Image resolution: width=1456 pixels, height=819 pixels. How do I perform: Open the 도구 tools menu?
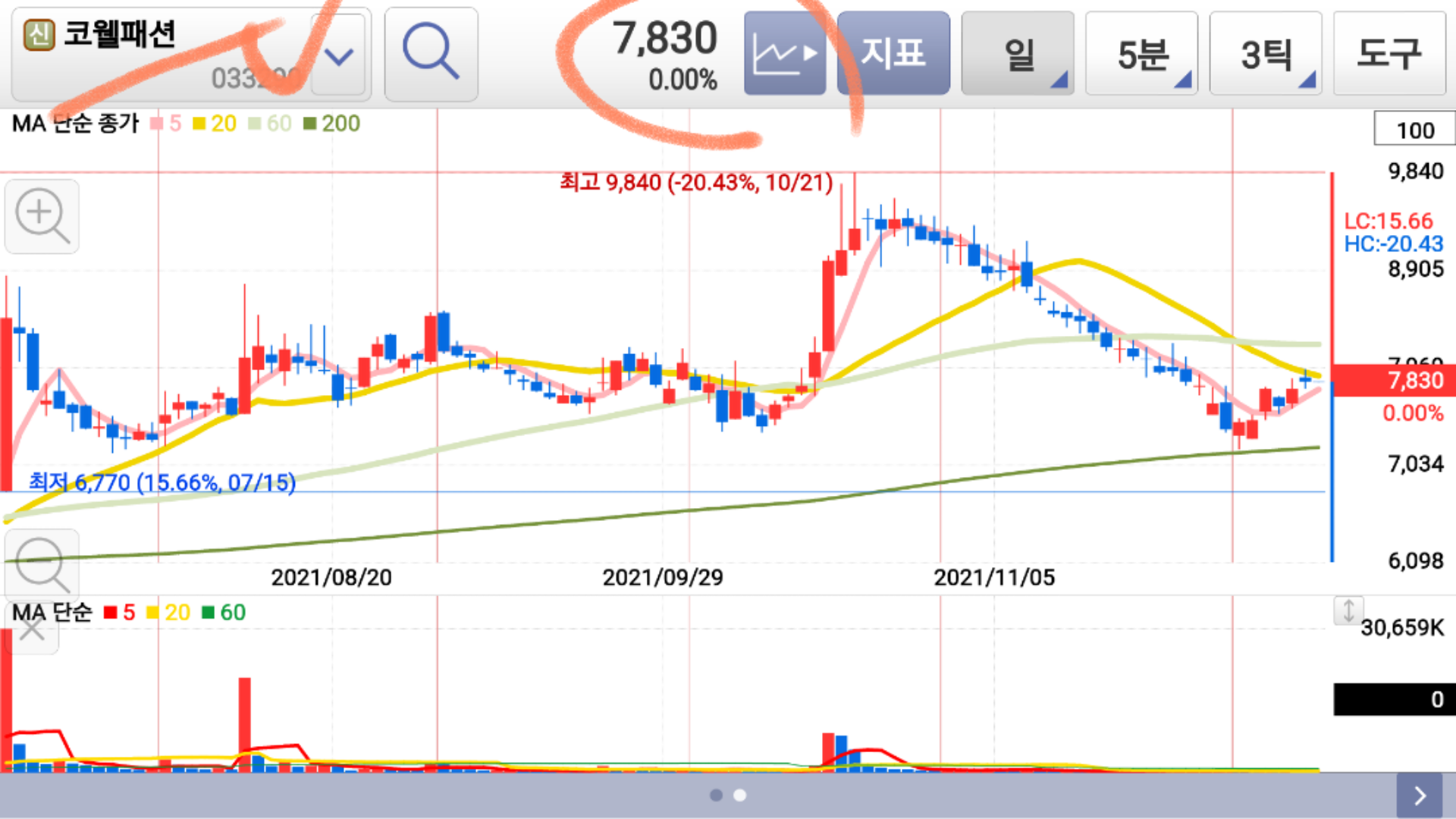pos(1389,54)
